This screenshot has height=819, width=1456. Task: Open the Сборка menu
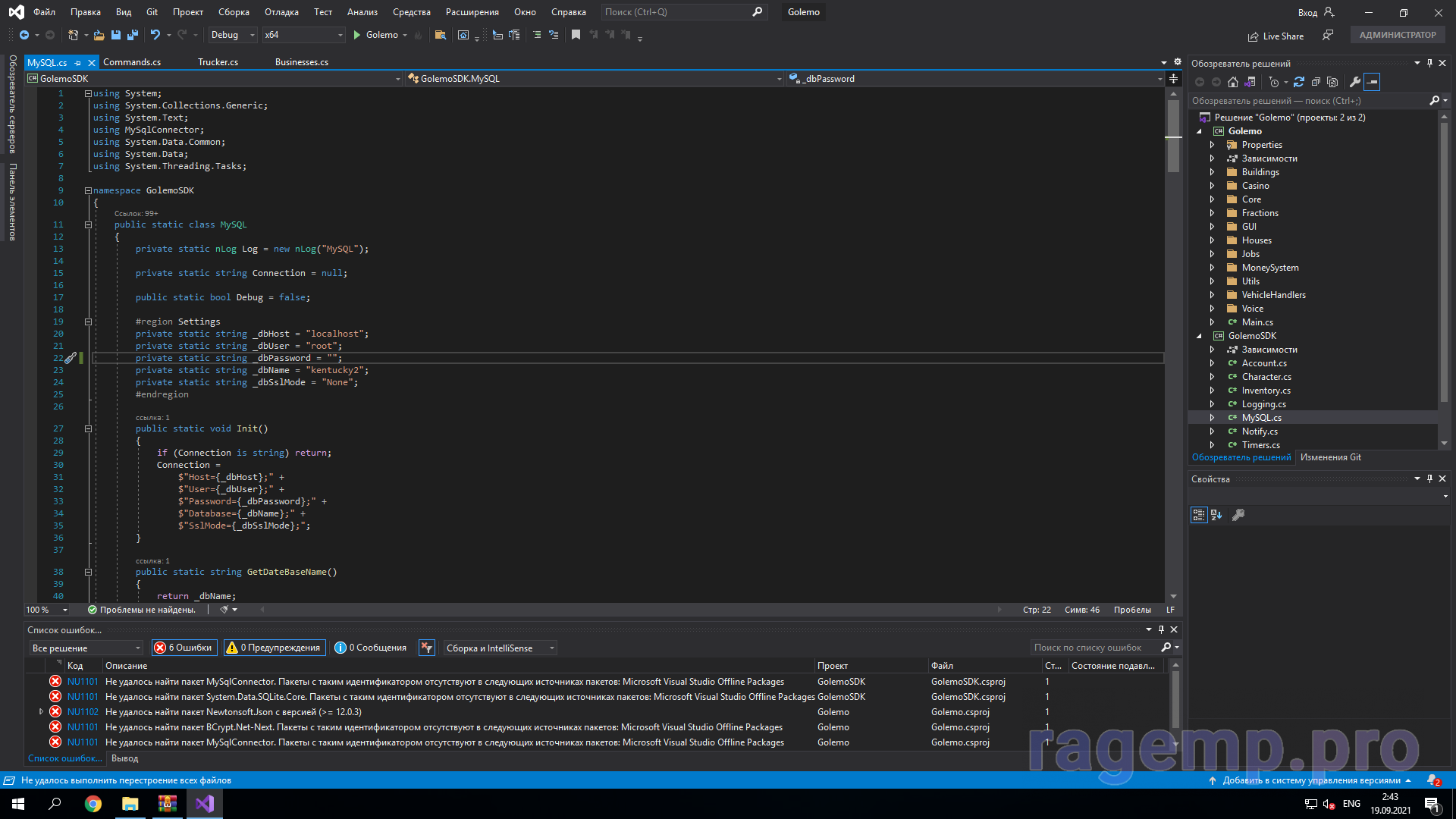pyautogui.click(x=234, y=12)
